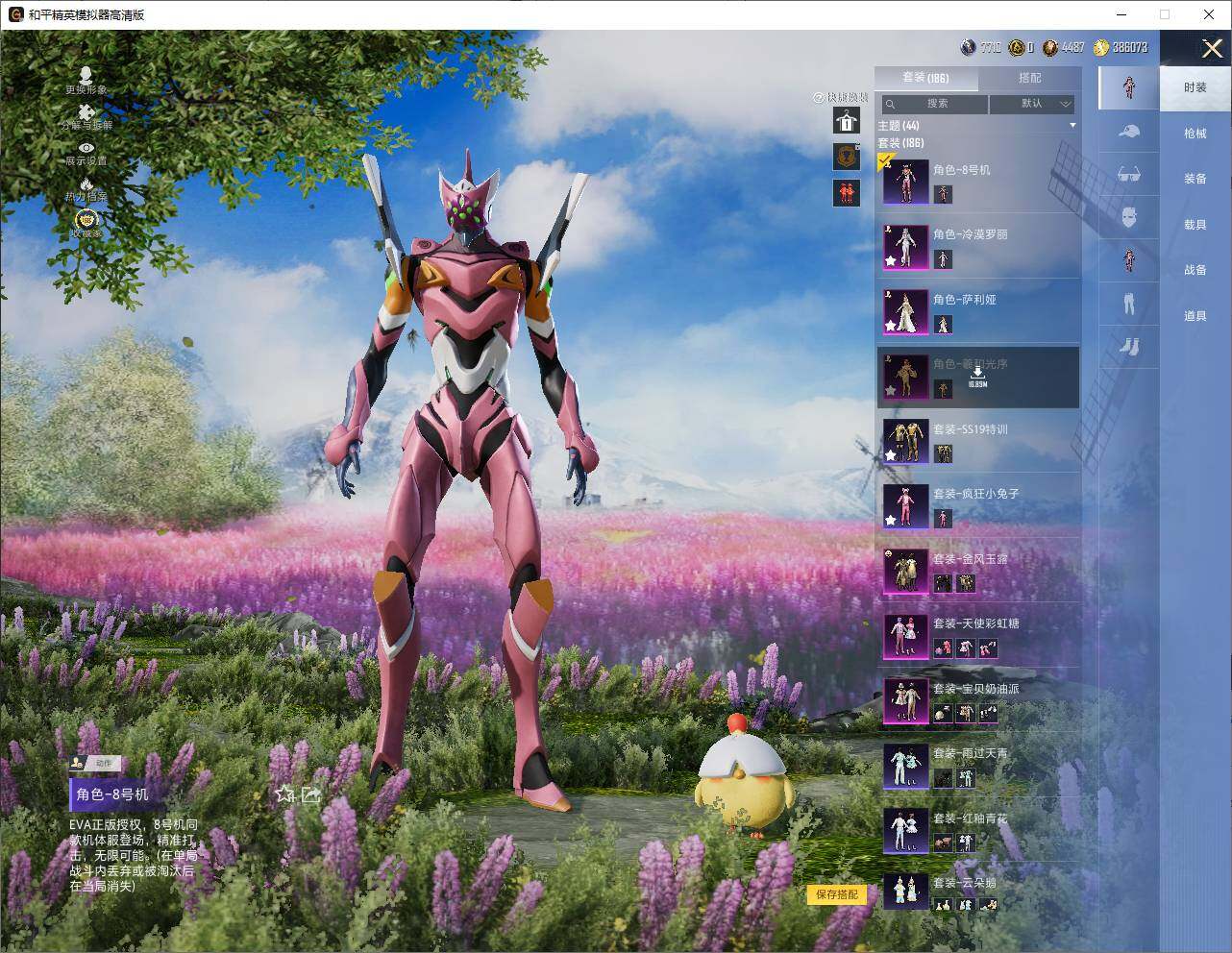The height and width of the screenshot is (953, 1232).
Task: Select the full-outfit category icon
Action: click(x=1129, y=87)
